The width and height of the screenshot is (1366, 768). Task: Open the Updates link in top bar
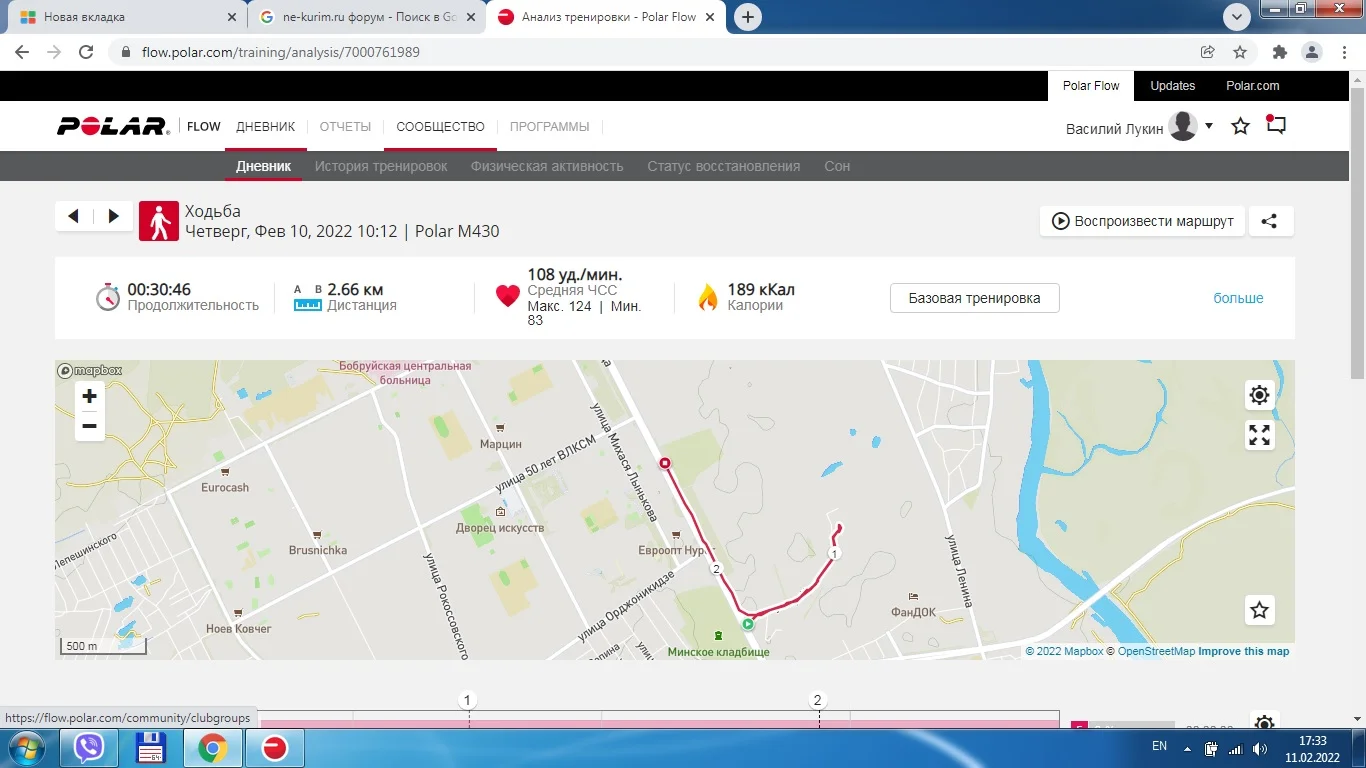click(x=1172, y=86)
